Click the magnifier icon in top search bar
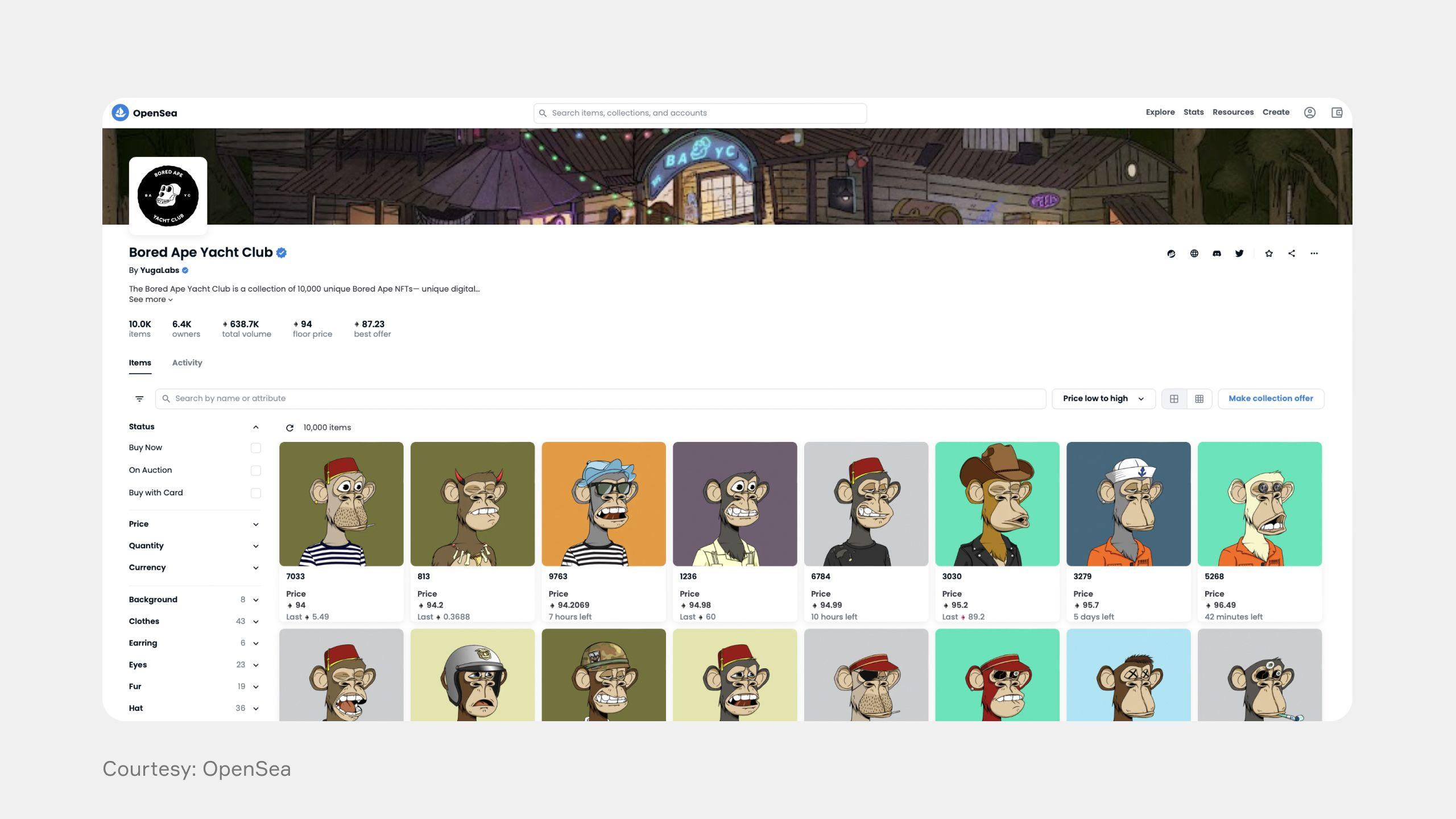 [x=543, y=113]
